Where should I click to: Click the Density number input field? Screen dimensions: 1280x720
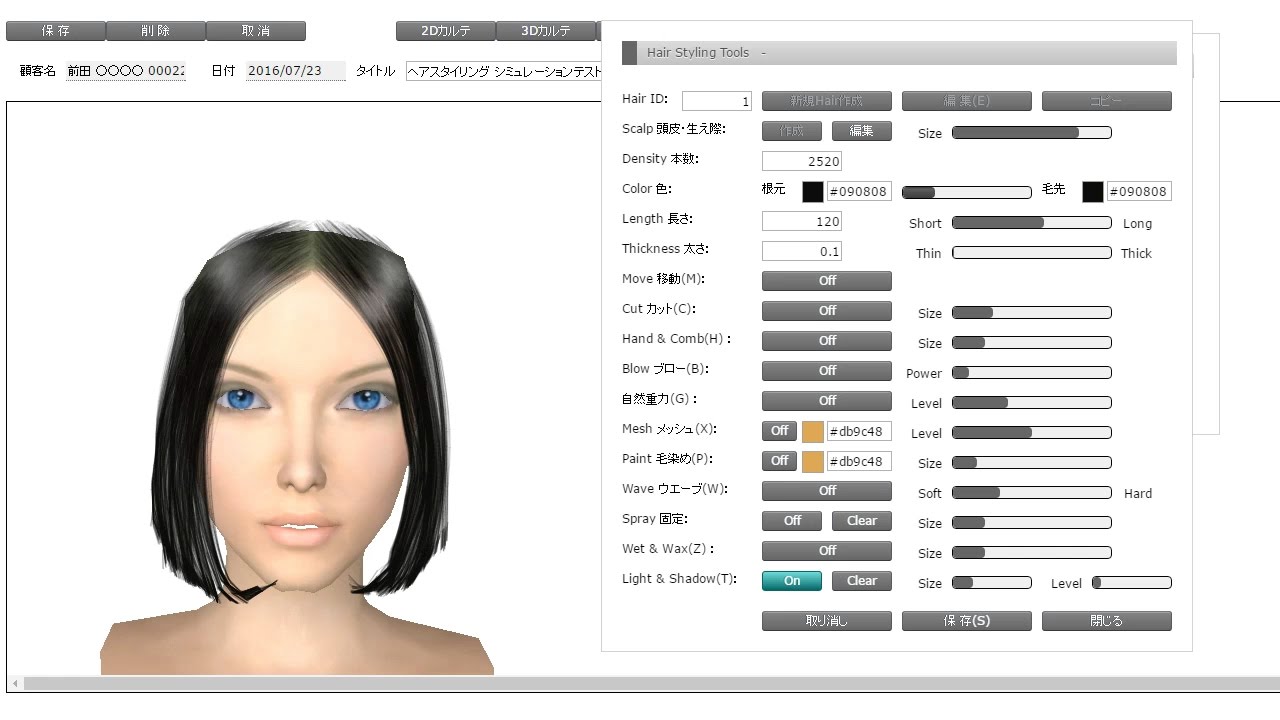[801, 161]
